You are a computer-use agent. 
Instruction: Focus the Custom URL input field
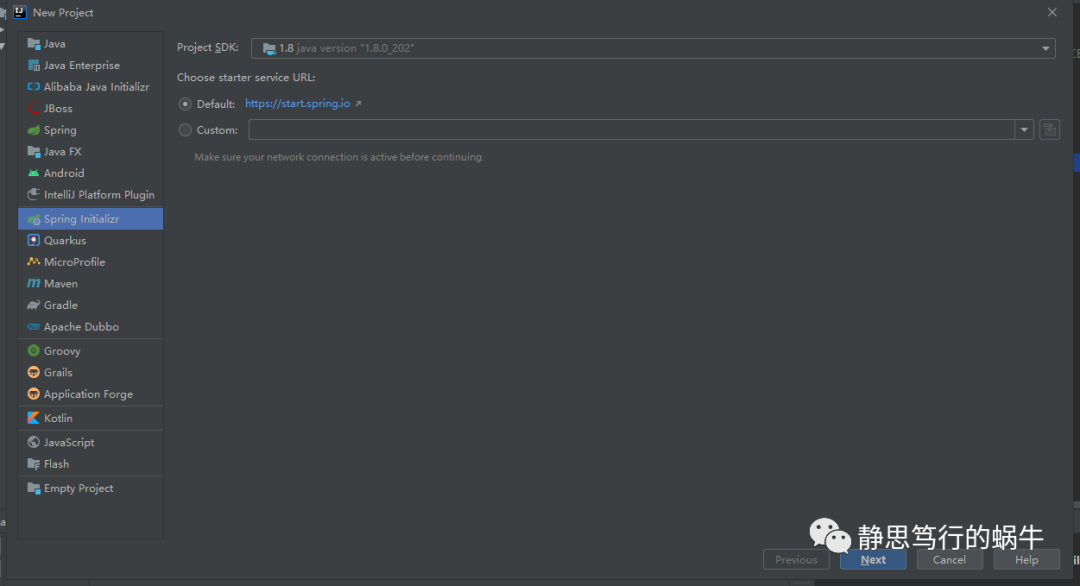pyautogui.click(x=632, y=129)
